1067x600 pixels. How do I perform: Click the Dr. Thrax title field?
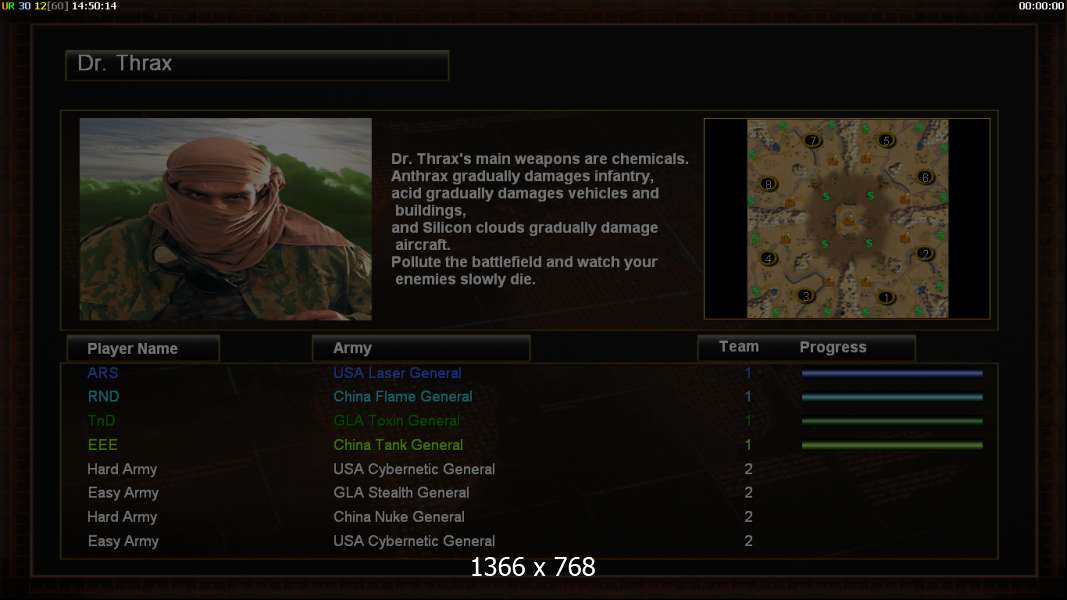(257, 65)
